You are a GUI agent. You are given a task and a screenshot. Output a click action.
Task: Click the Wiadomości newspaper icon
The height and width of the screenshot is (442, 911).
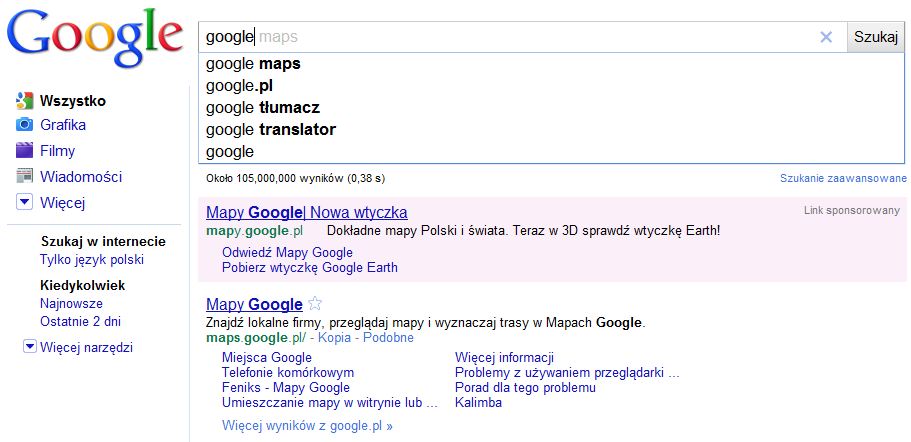click(x=24, y=176)
